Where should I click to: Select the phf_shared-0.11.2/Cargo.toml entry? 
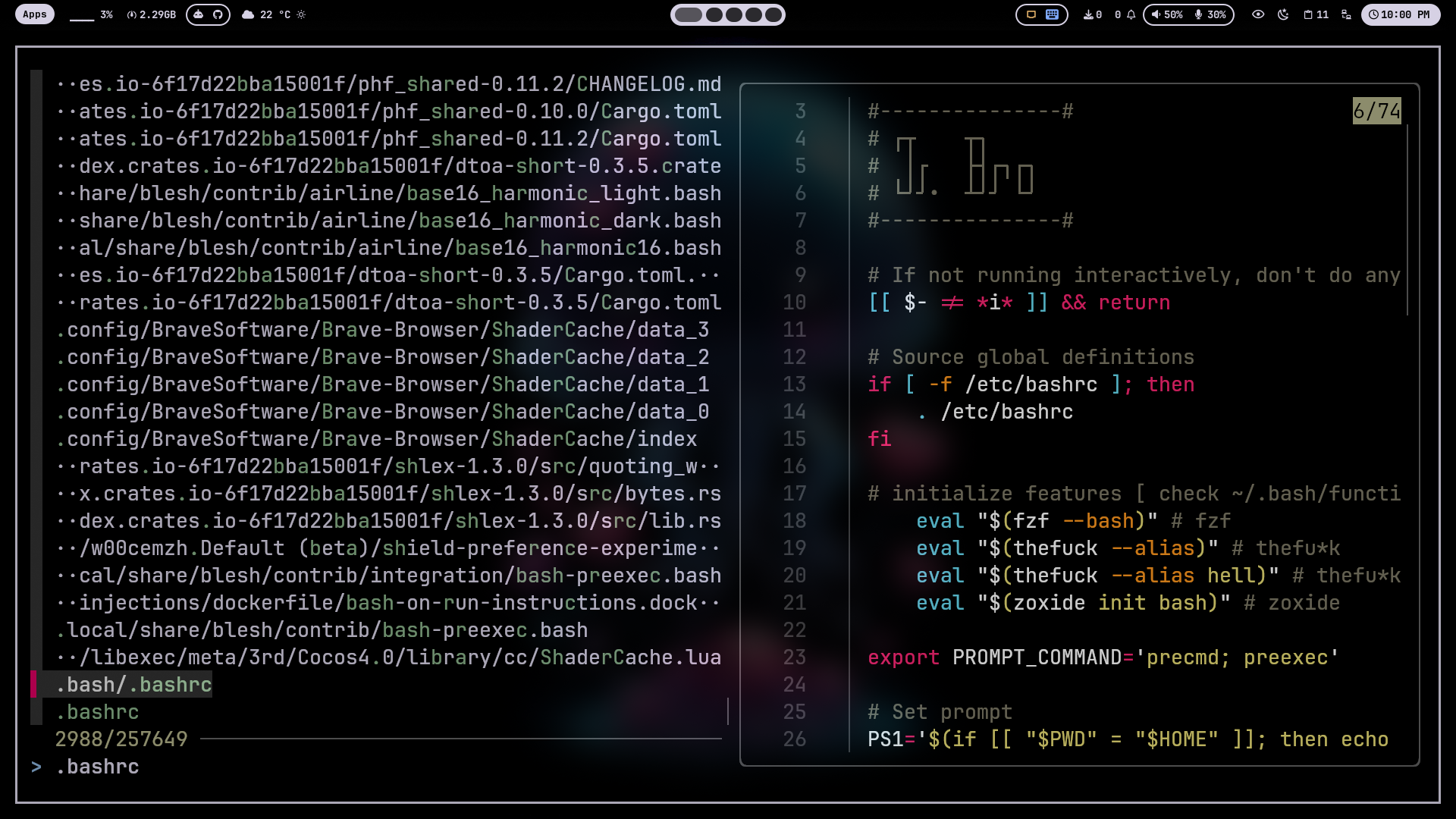[x=388, y=139]
